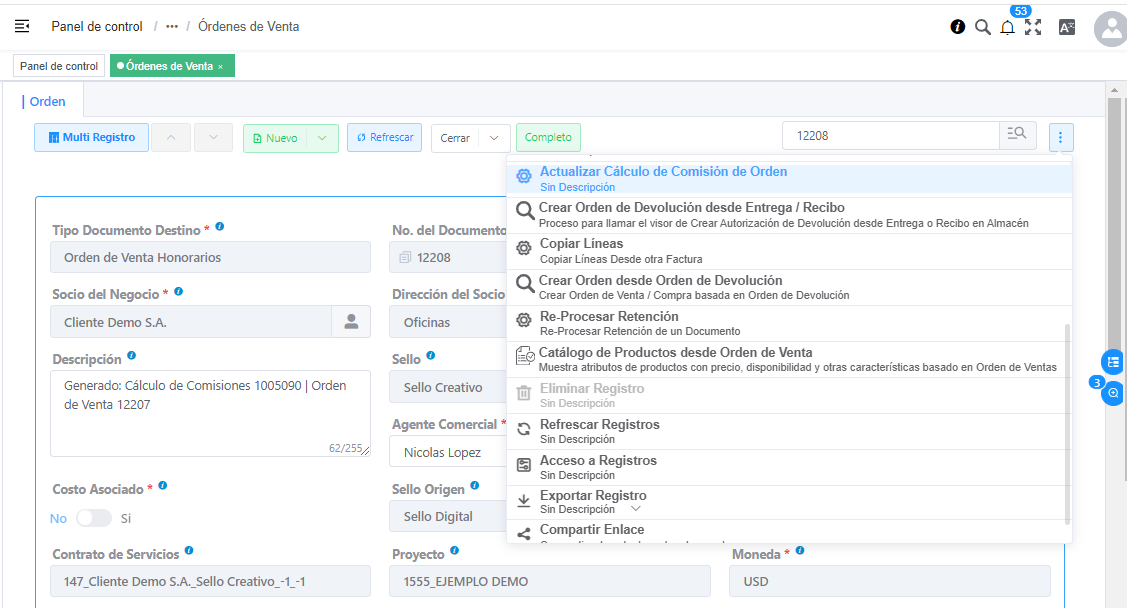Click the notifications bell icon
Screen dimensions: 1127x608
pos(1007,27)
